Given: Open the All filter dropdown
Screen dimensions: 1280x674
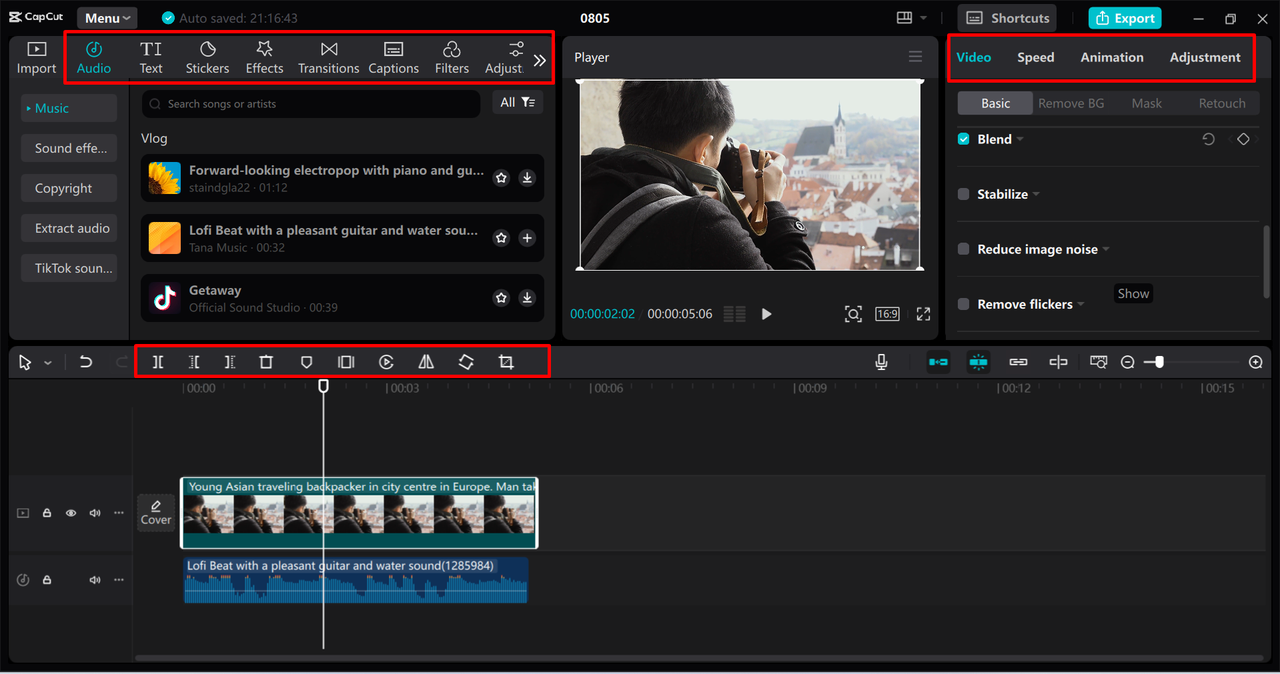Looking at the screenshot, I should (517, 102).
